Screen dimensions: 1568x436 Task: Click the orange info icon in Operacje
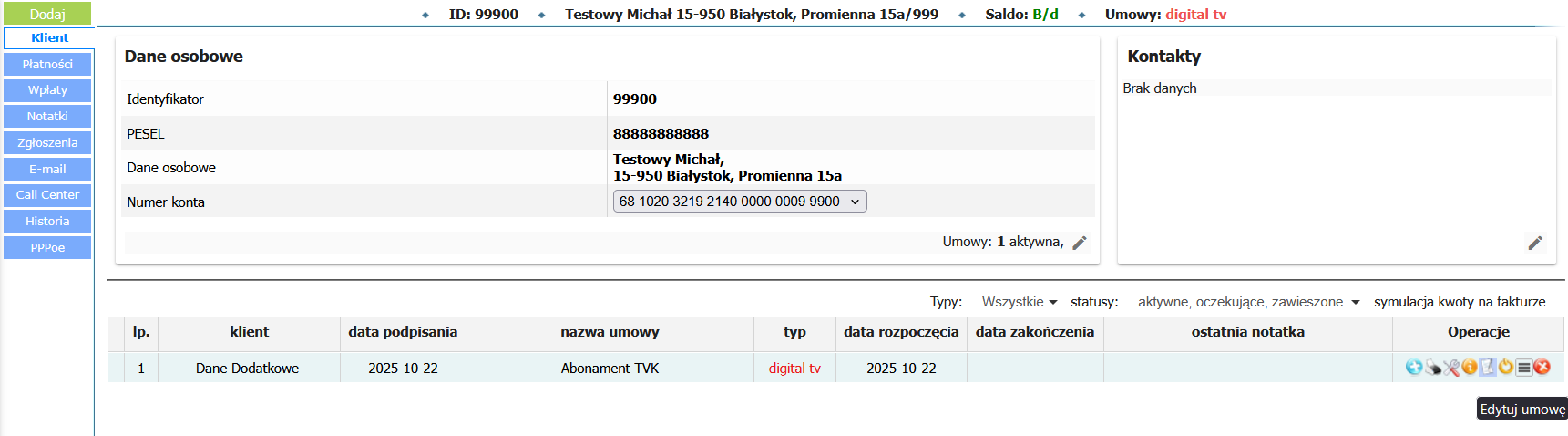click(1470, 367)
